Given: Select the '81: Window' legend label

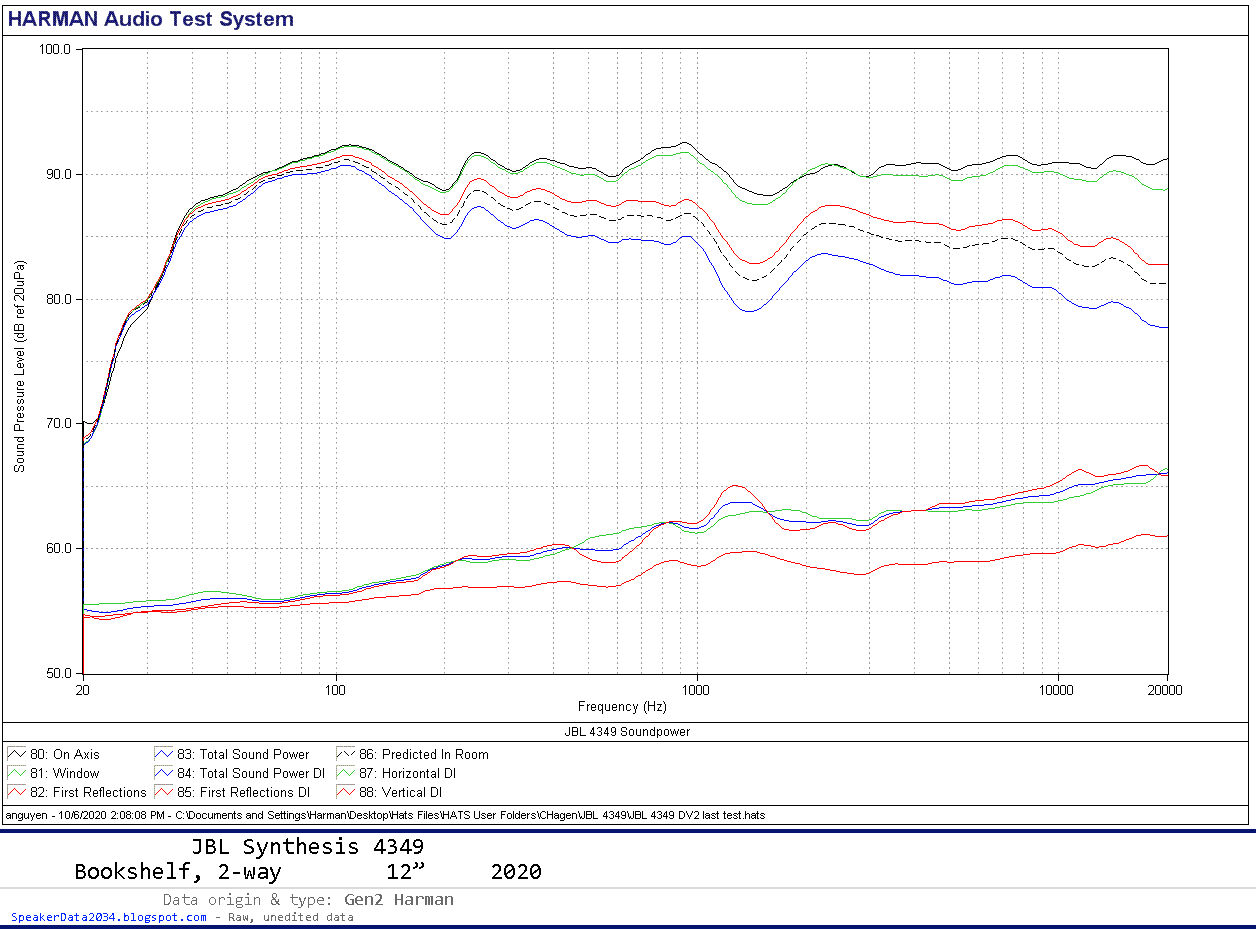Looking at the screenshot, I should pyautogui.click(x=65, y=773).
